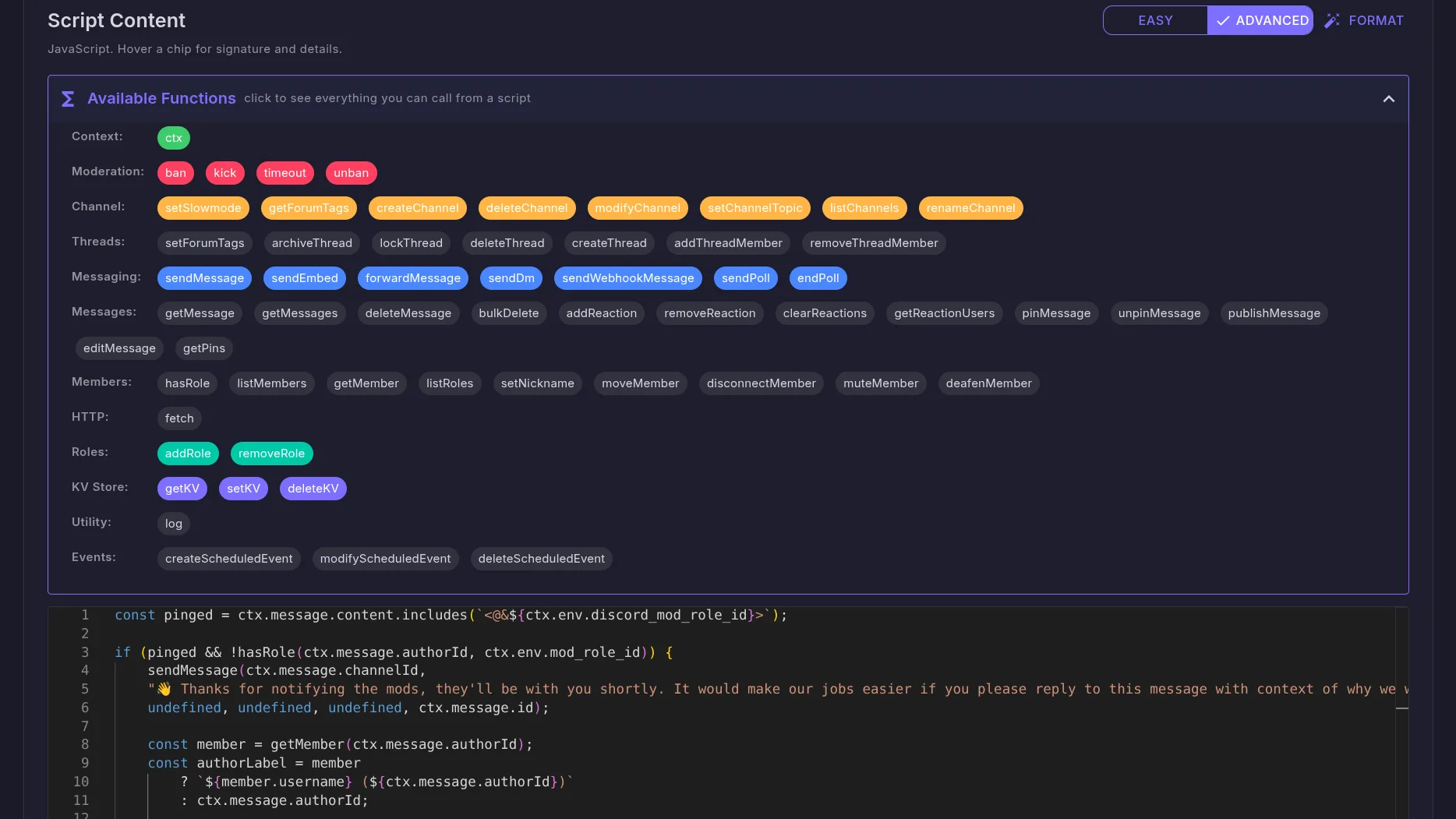Screen dimensions: 1456x819
Task: Switch to EASY mode
Action: (x=1155, y=20)
